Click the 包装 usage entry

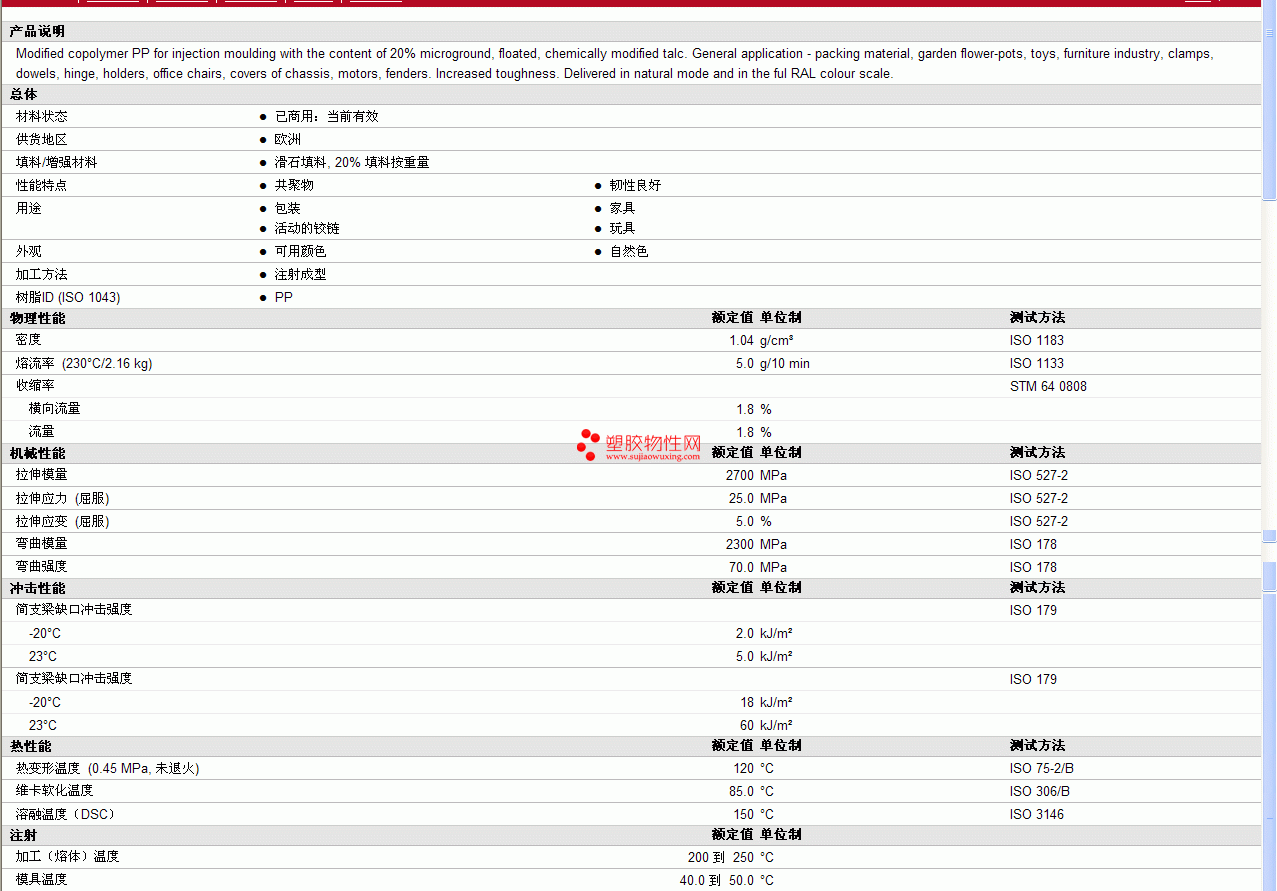click(x=287, y=208)
